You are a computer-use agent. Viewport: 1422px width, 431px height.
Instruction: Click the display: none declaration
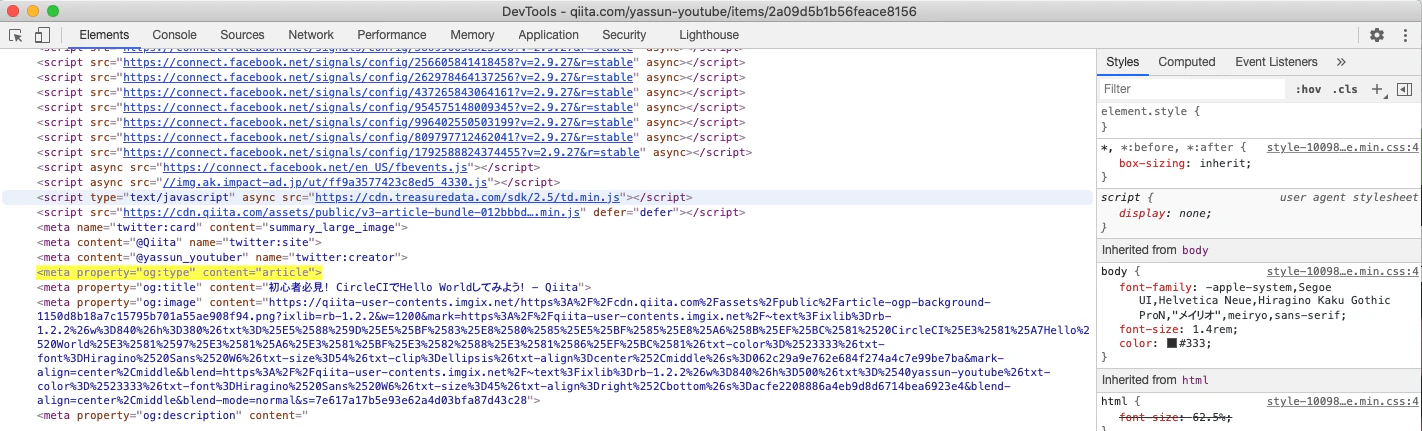1165,213
